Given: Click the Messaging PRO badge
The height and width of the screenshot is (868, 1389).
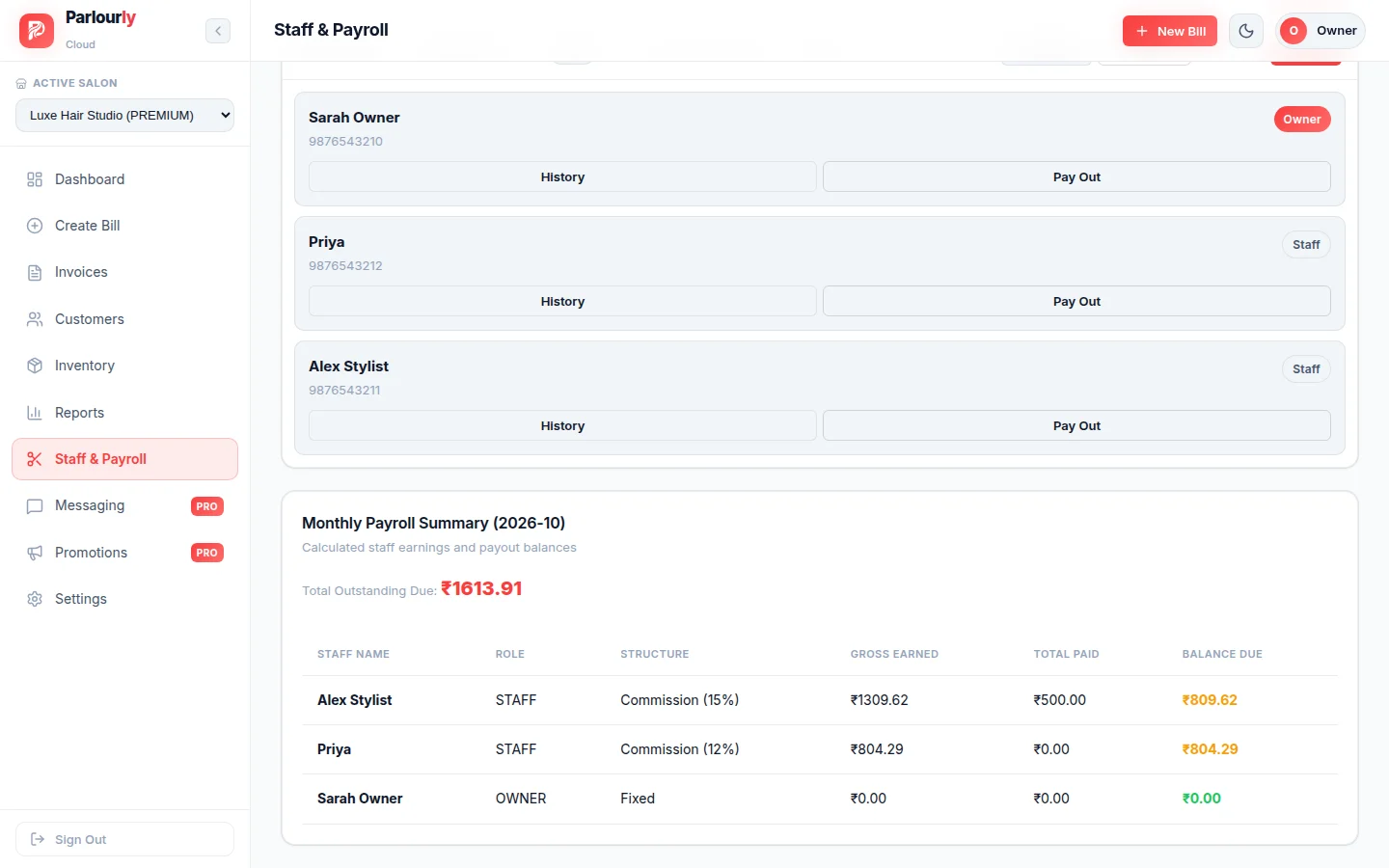Looking at the screenshot, I should pyautogui.click(x=207, y=506).
